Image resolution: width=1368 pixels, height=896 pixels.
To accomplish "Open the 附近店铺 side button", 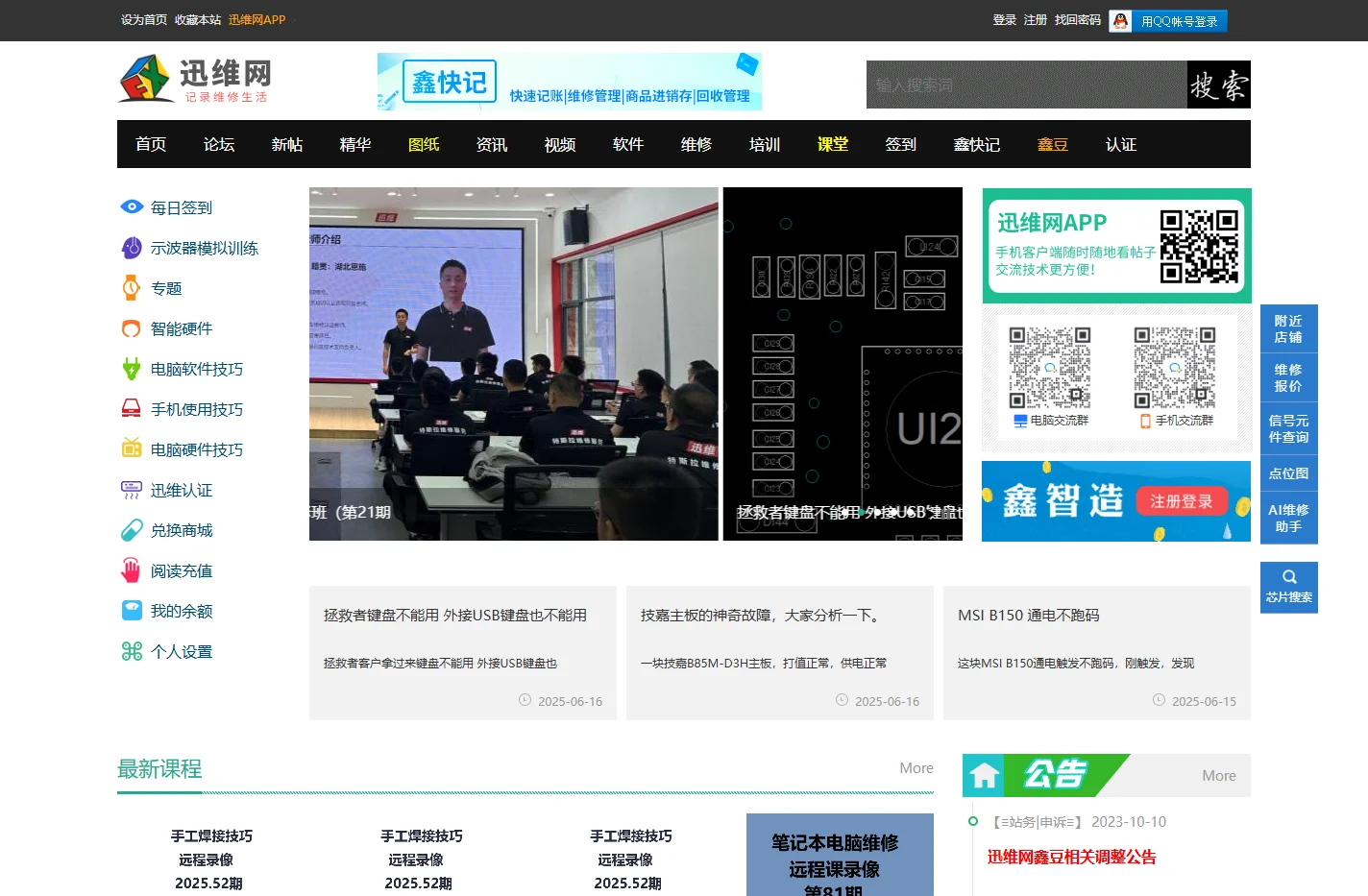I will [x=1289, y=328].
